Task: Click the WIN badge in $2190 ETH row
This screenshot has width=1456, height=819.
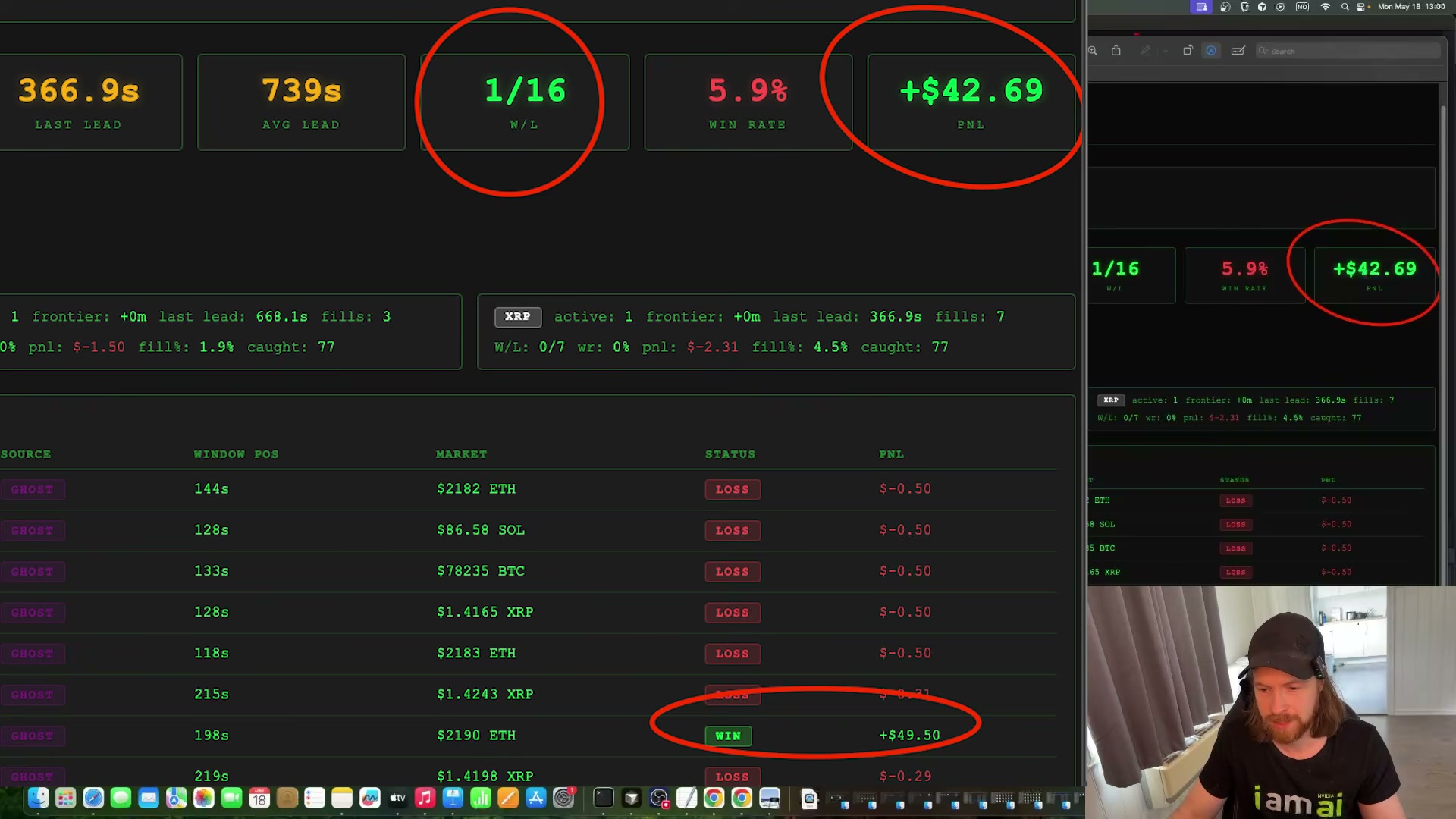Action: click(728, 736)
